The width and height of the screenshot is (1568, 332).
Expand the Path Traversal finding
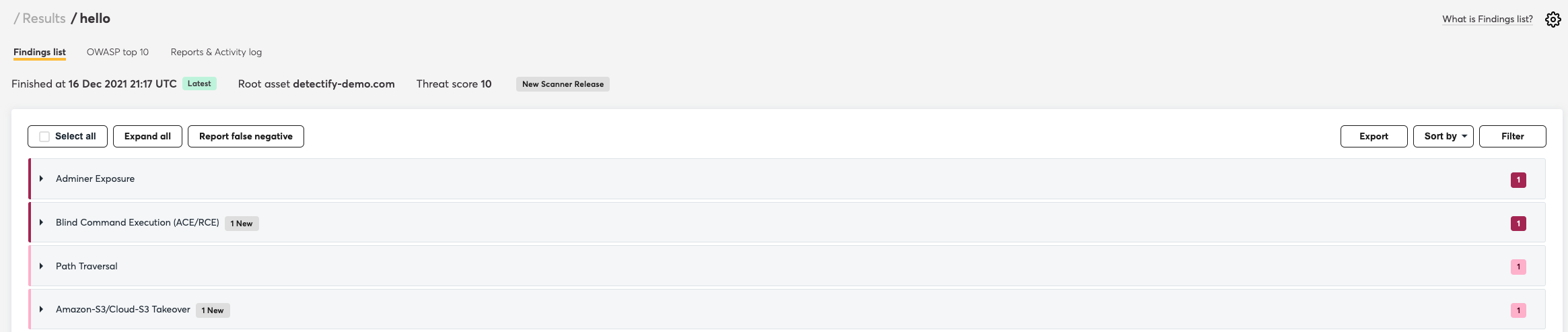click(41, 266)
